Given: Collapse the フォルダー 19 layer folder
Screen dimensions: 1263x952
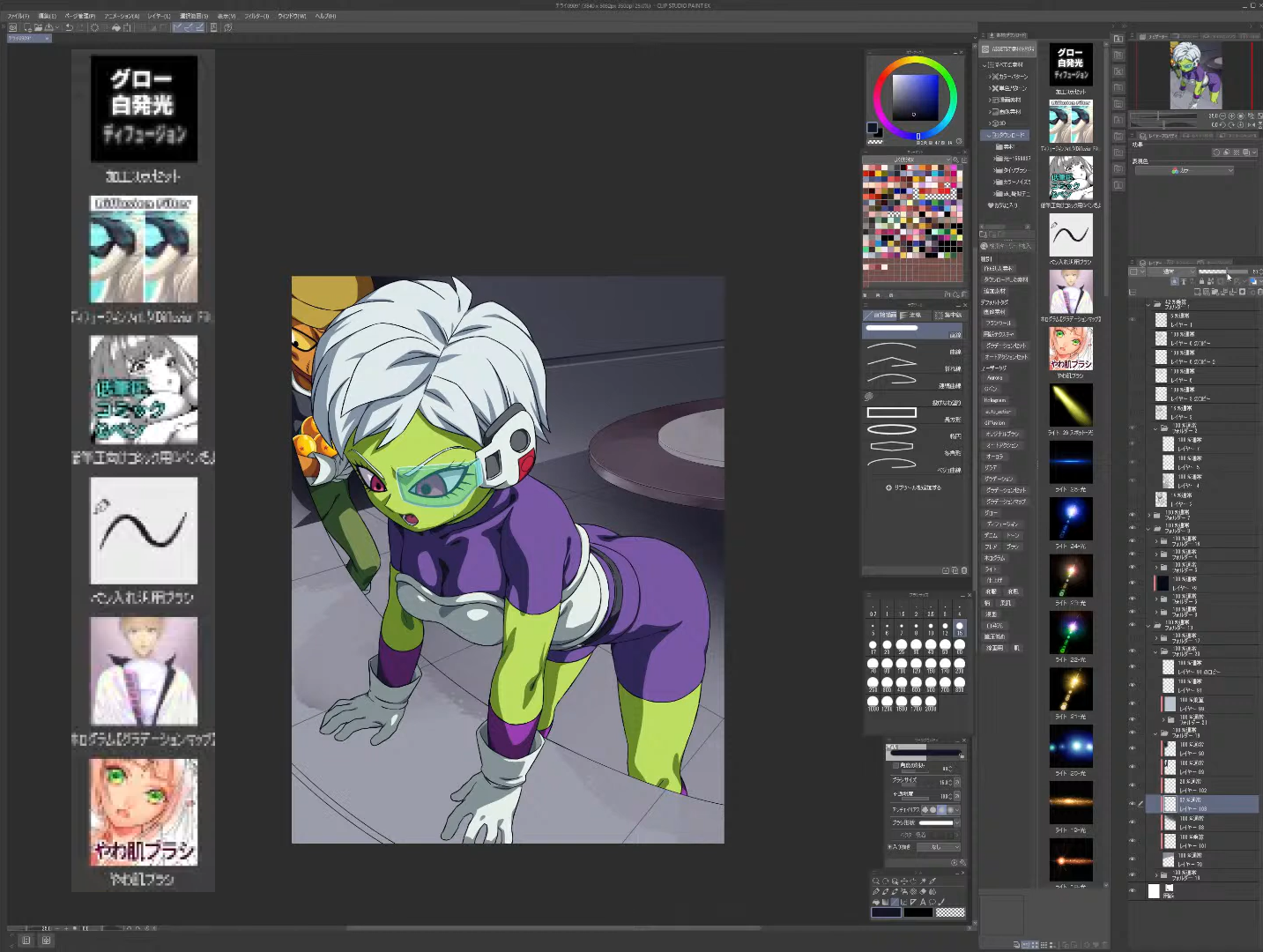Looking at the screenshot, I should click(1155, 733).
